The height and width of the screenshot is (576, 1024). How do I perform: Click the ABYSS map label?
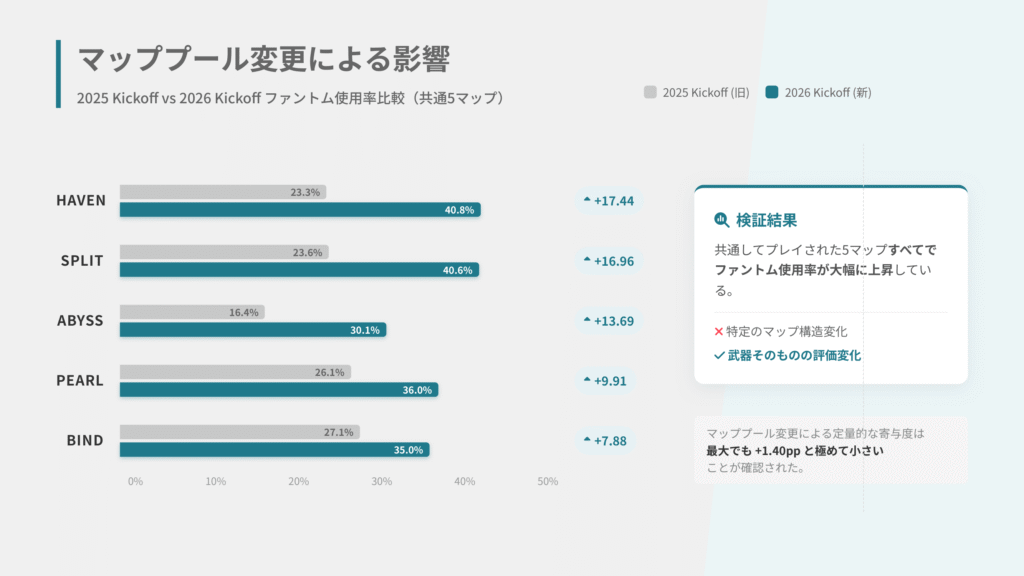[80, 321]
